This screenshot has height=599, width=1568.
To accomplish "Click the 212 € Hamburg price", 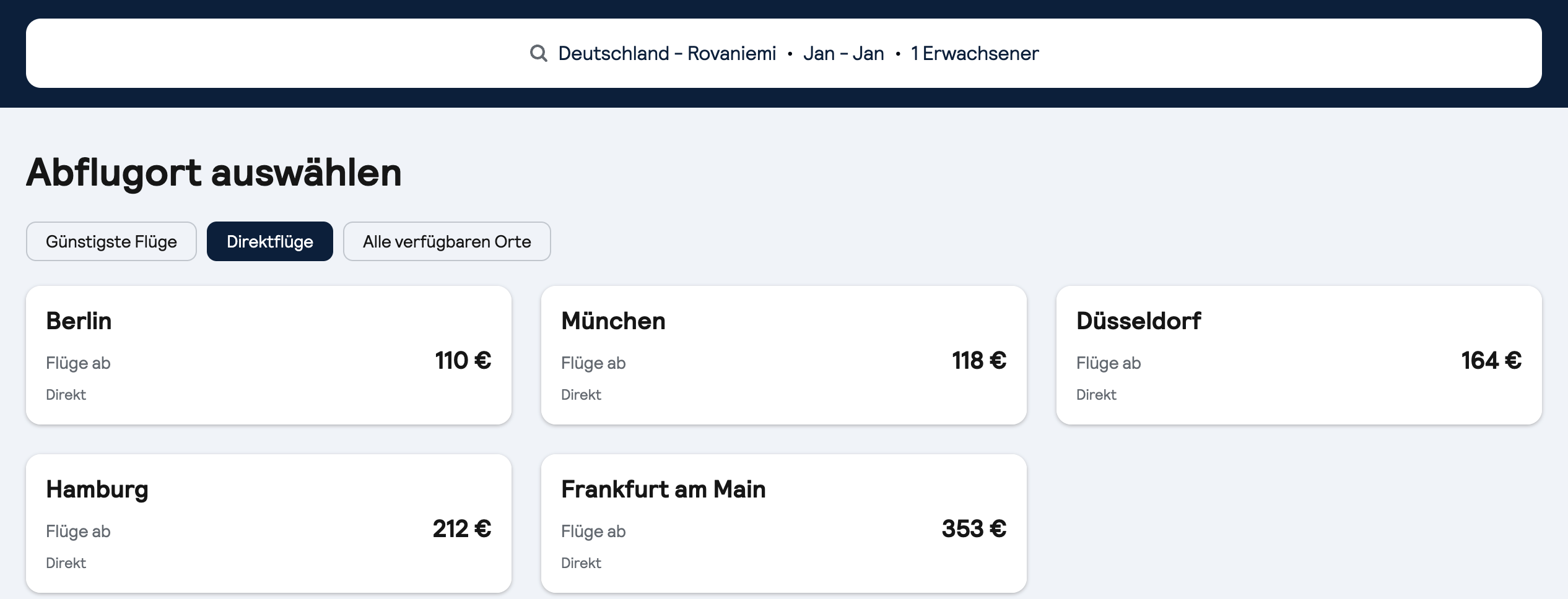I will click(461, 529).
